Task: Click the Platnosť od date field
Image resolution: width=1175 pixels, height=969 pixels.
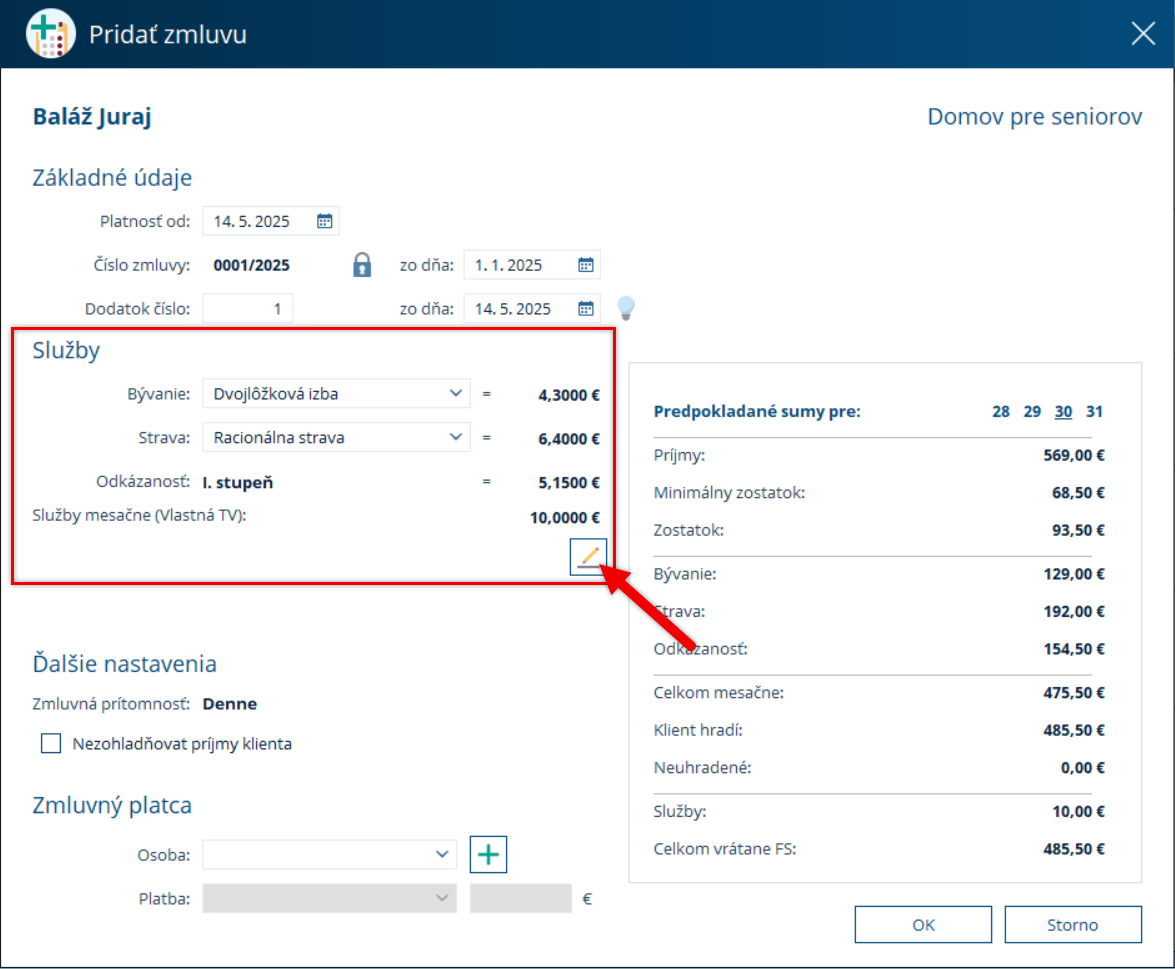Action: tap(271, 221)
